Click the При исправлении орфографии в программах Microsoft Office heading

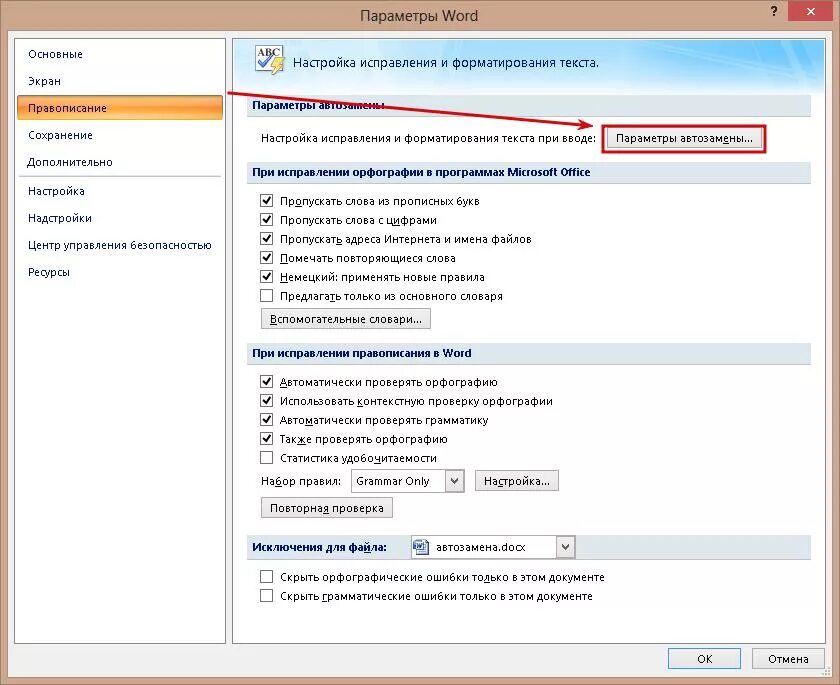click(x=421, y=172)
